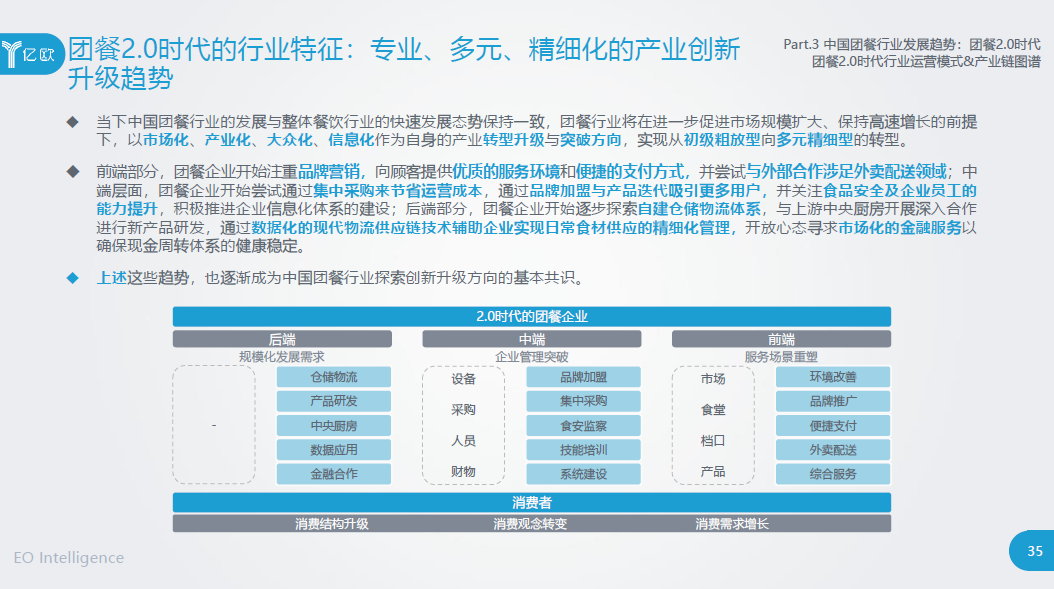This screenshot has height=589, width=1054.
Task: Click the 品牌加盟 box
Action: click(583, 378)
